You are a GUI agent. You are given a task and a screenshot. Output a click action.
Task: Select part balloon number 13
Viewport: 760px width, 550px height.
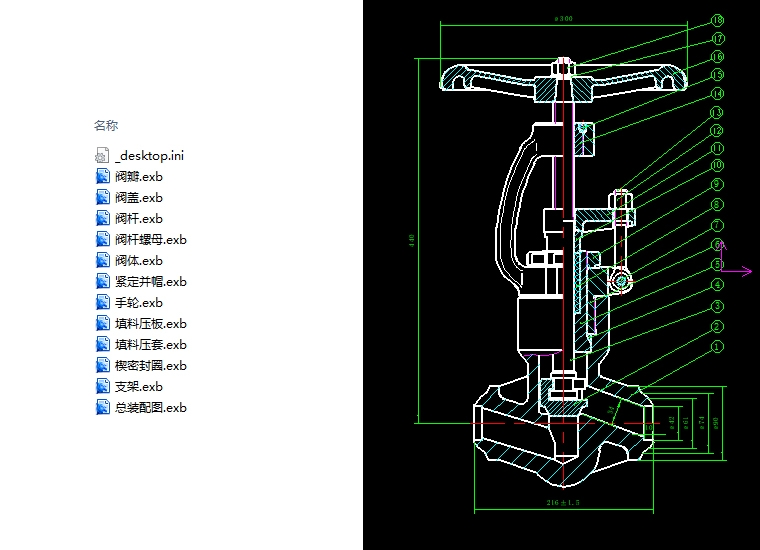tap(717, 113)
